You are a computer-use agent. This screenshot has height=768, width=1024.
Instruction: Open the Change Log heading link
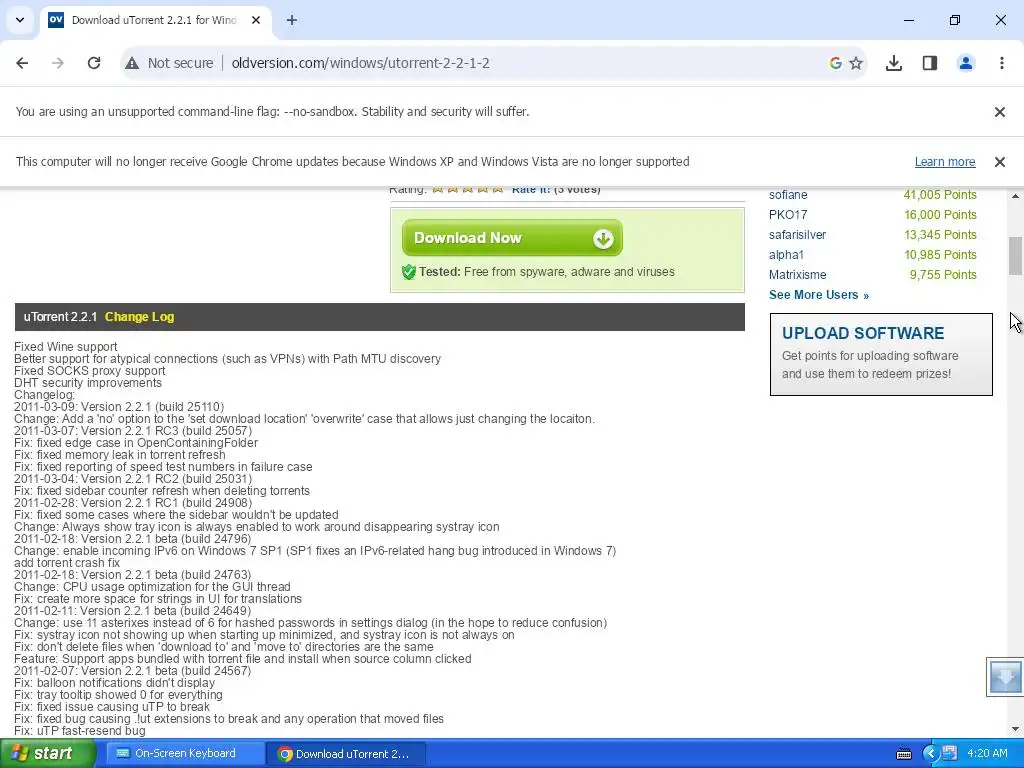(139, 317)
